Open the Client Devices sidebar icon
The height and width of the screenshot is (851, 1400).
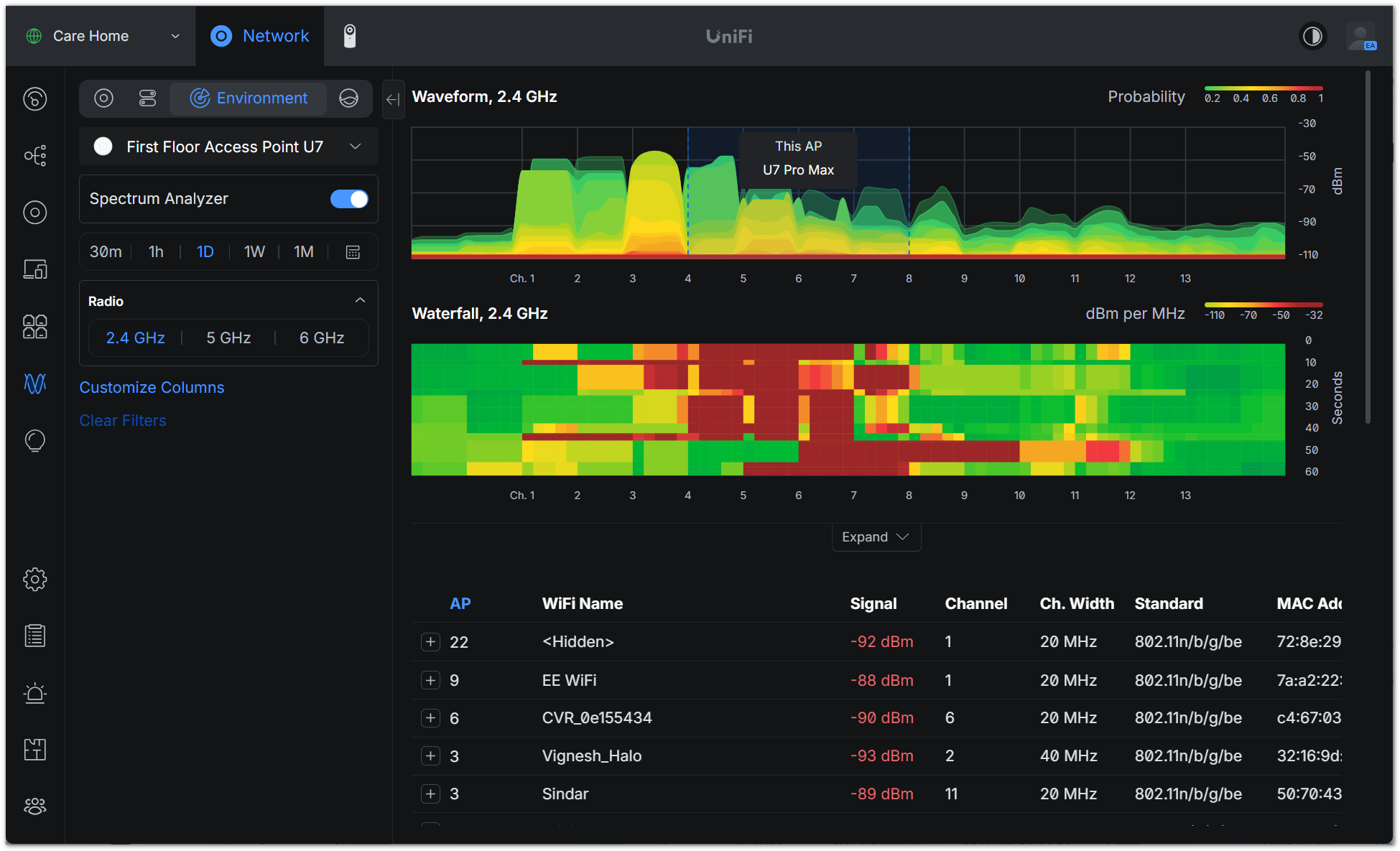34,269
